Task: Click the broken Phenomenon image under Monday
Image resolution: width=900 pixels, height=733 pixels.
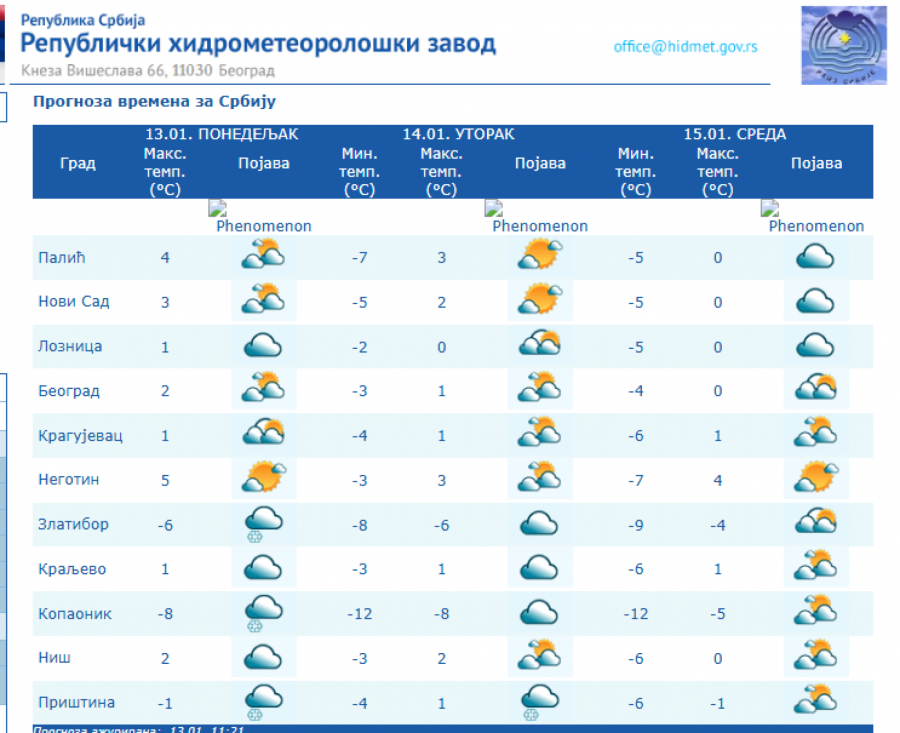Action: 262,217
